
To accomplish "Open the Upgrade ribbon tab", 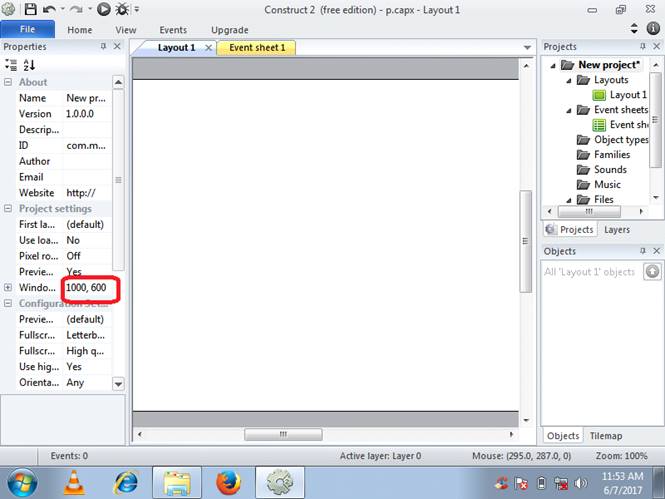I will pyautogui.click(x=229, y=30).
